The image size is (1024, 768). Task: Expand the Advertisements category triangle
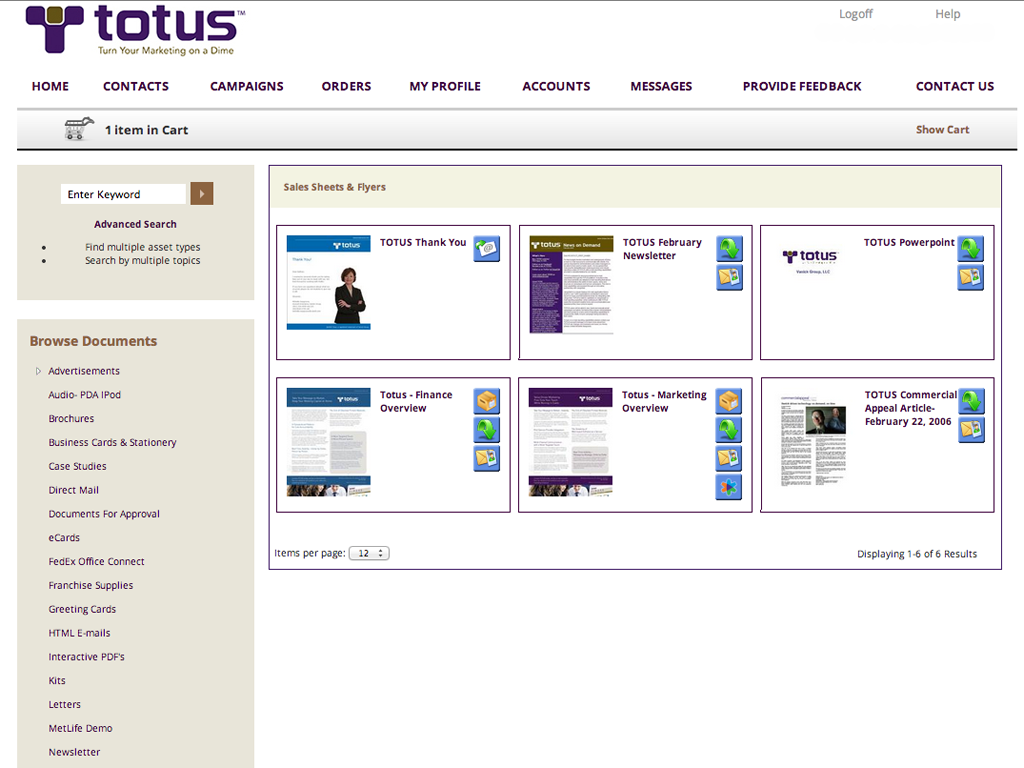tap(38, 371)
